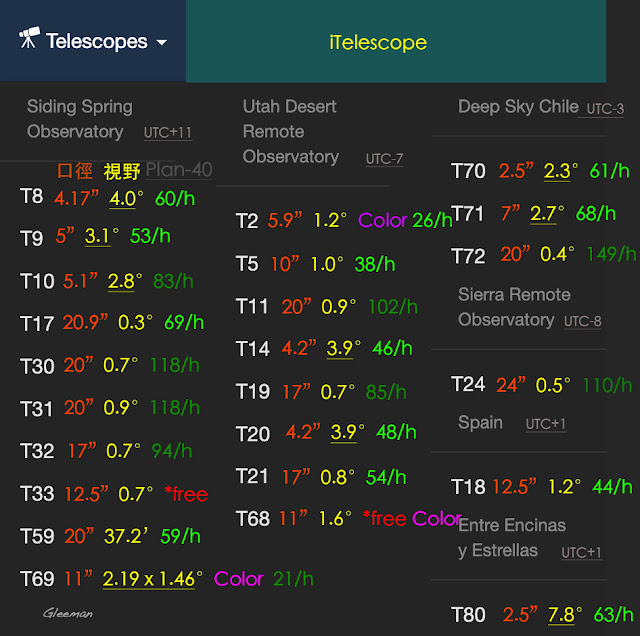Select telescope T5 entry
The image size is (640, 636).
247,264
